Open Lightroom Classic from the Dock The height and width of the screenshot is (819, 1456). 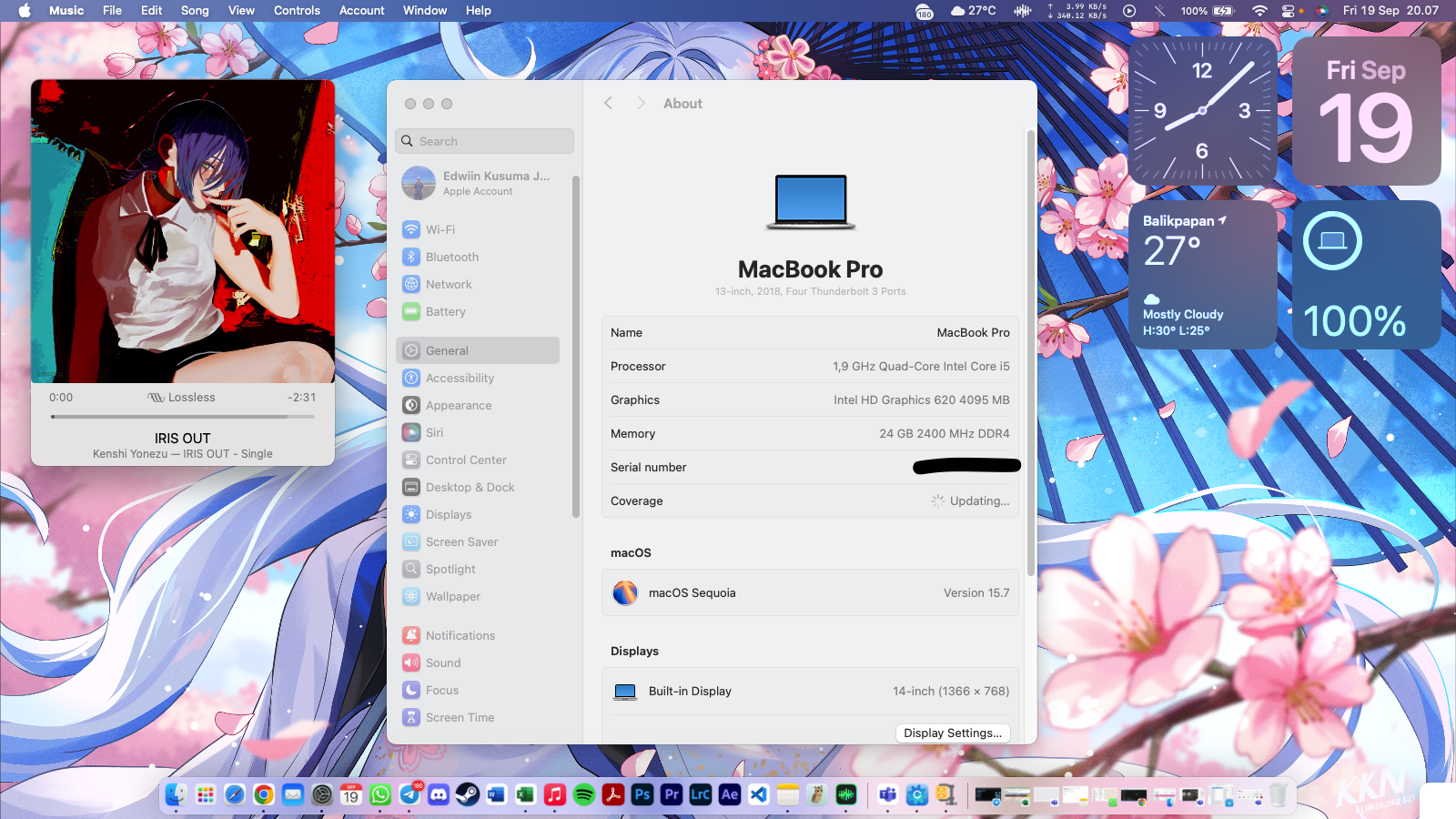701,794
